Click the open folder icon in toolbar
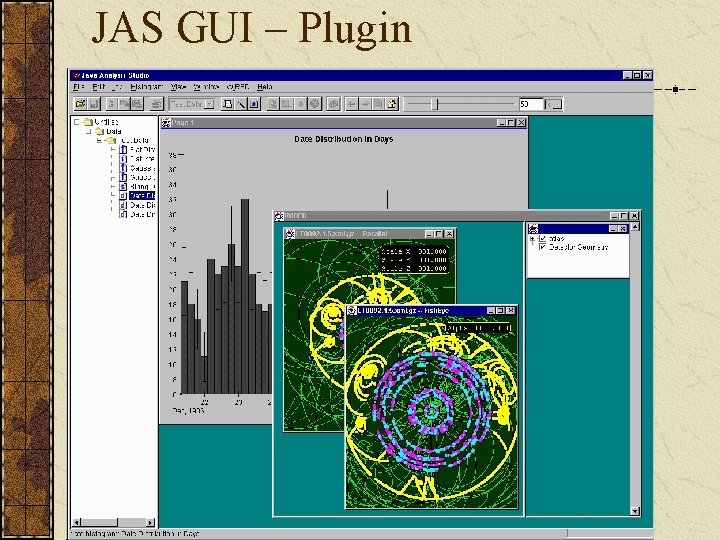Viewport: 720px width, 540px height. tap(80, 104)
